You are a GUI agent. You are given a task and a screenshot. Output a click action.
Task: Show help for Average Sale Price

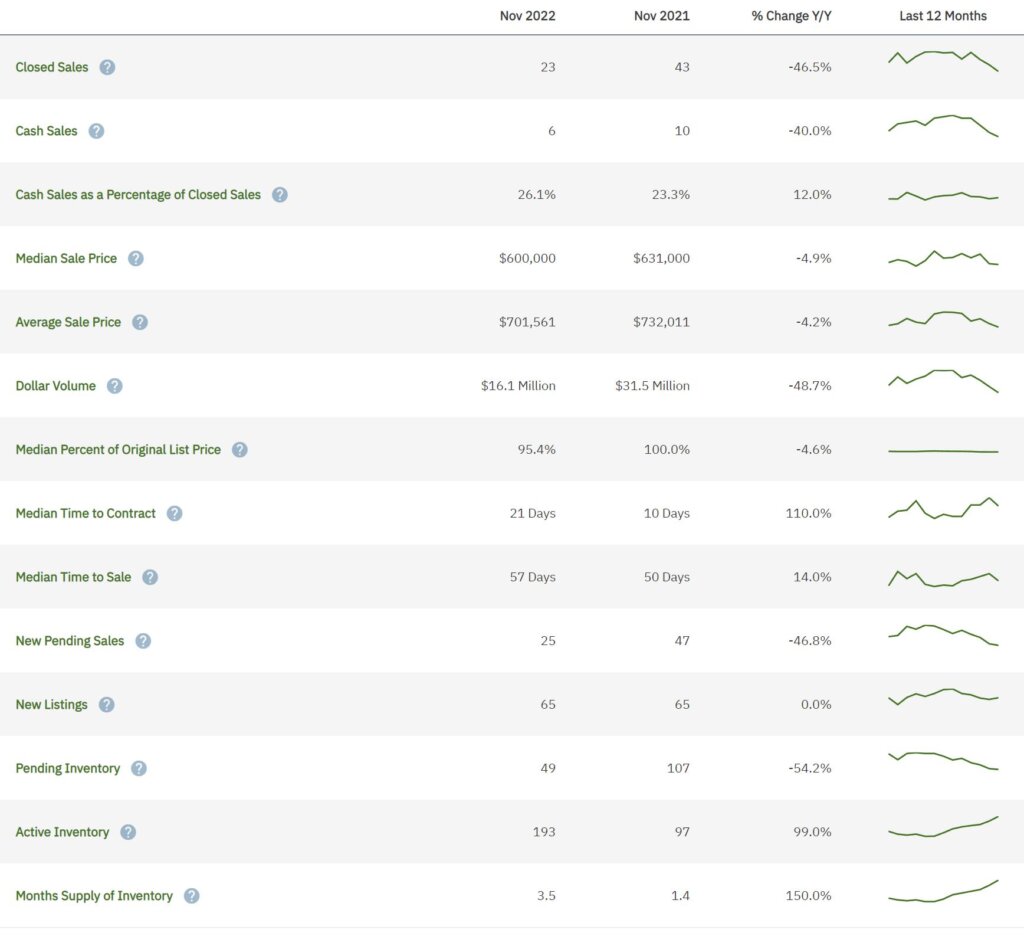pyautogui.click(x=140, y=322)
